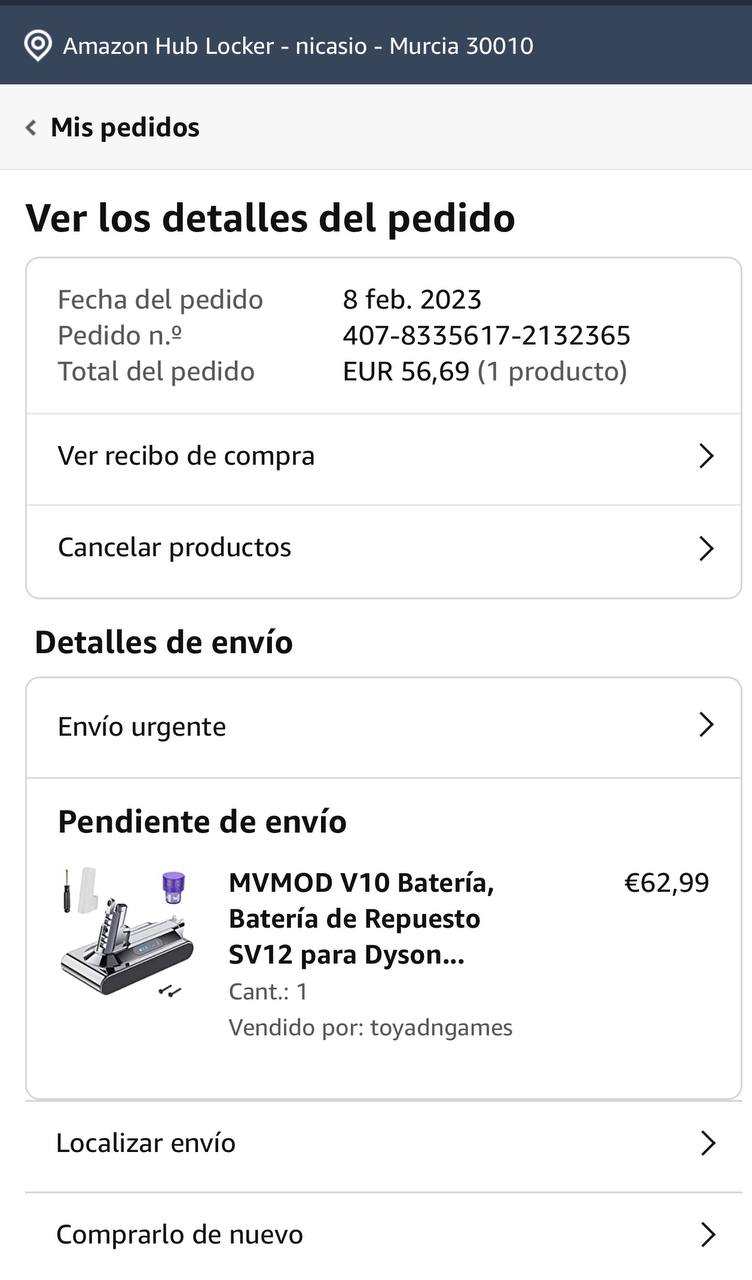Open Envío urgente details

[142, 727]
